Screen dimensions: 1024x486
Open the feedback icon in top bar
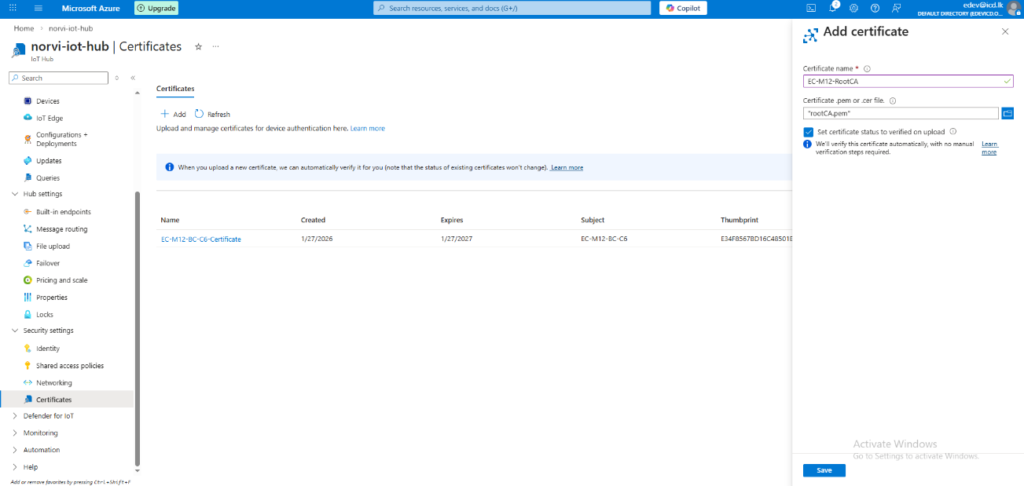[x=896, y=8]
